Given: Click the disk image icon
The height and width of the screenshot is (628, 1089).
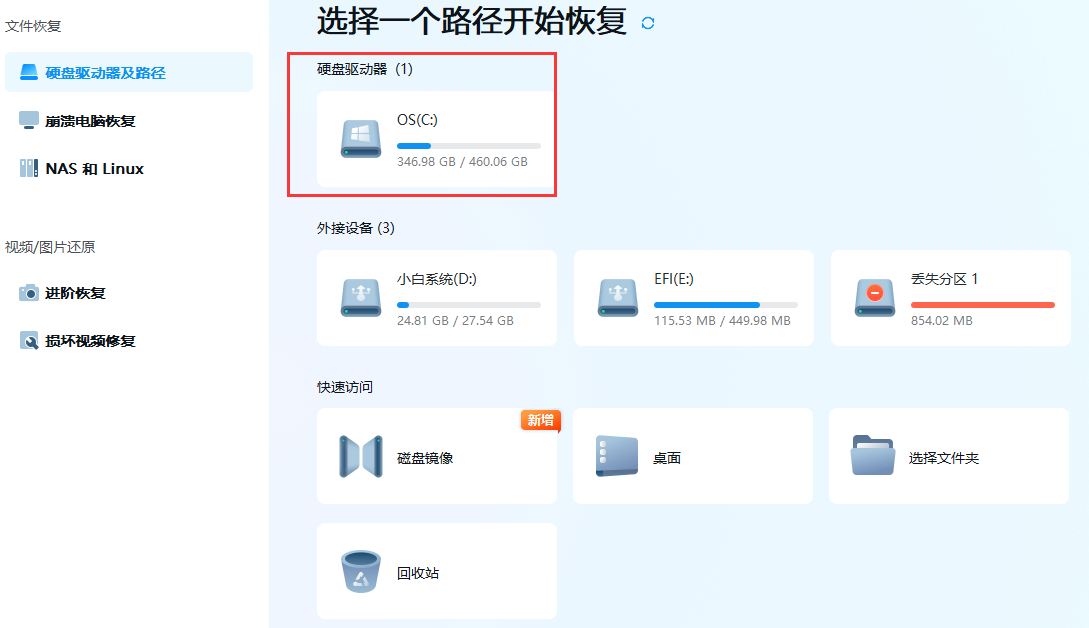Looking at the screenshot, I should tap(360, 456).
